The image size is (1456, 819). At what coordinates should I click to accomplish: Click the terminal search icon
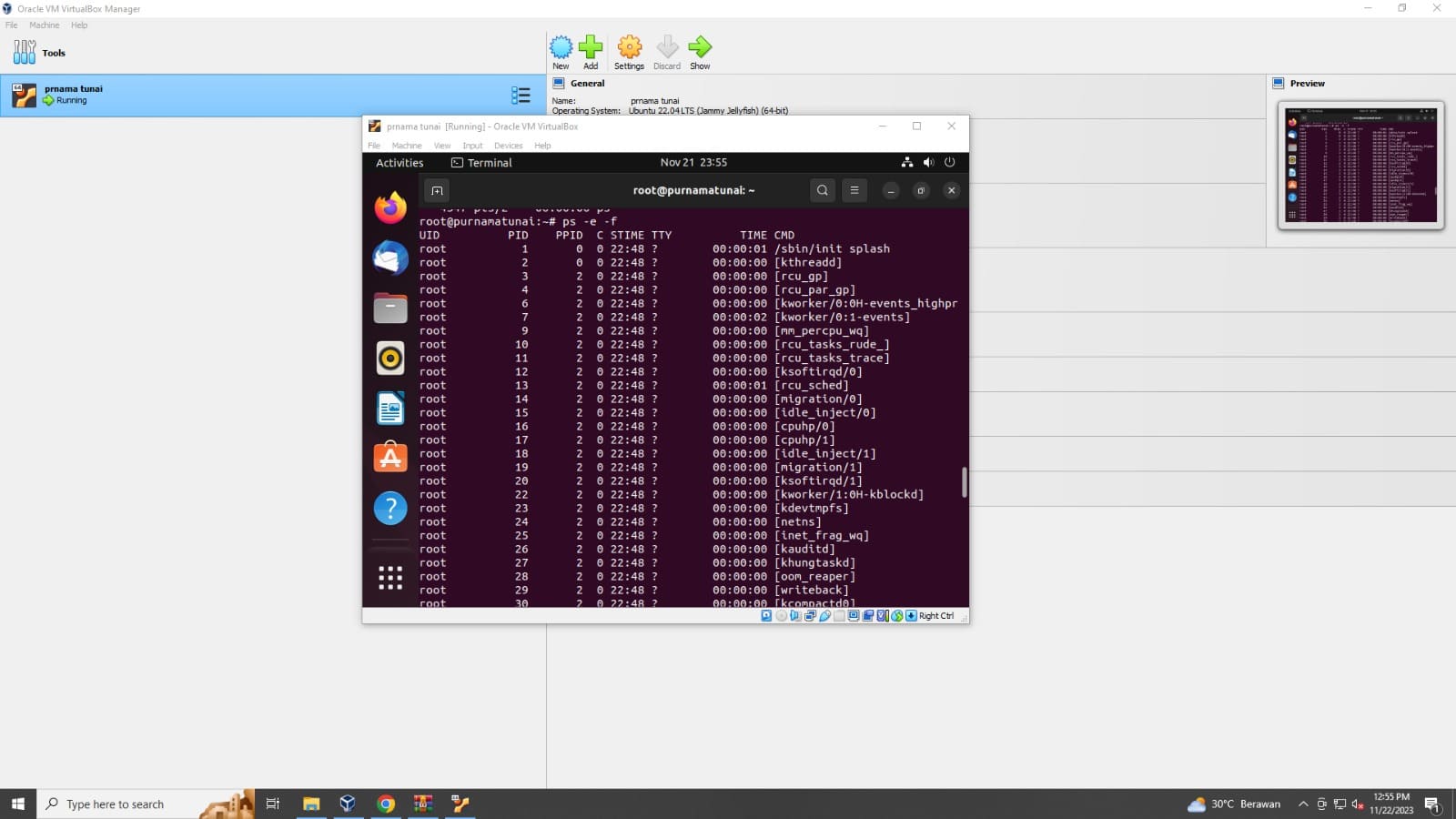coord(823,190)
